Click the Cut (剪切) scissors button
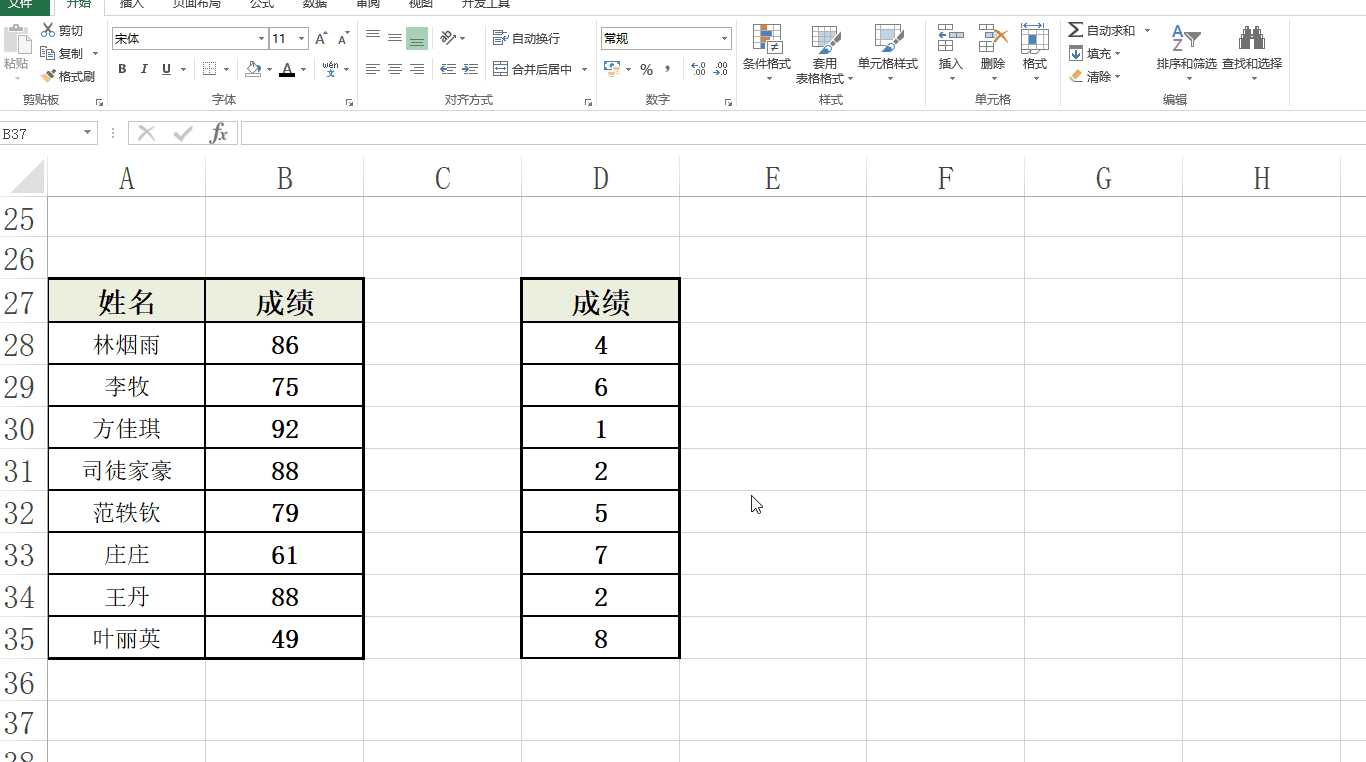The image size is (1366, 762). coord(62,31)
